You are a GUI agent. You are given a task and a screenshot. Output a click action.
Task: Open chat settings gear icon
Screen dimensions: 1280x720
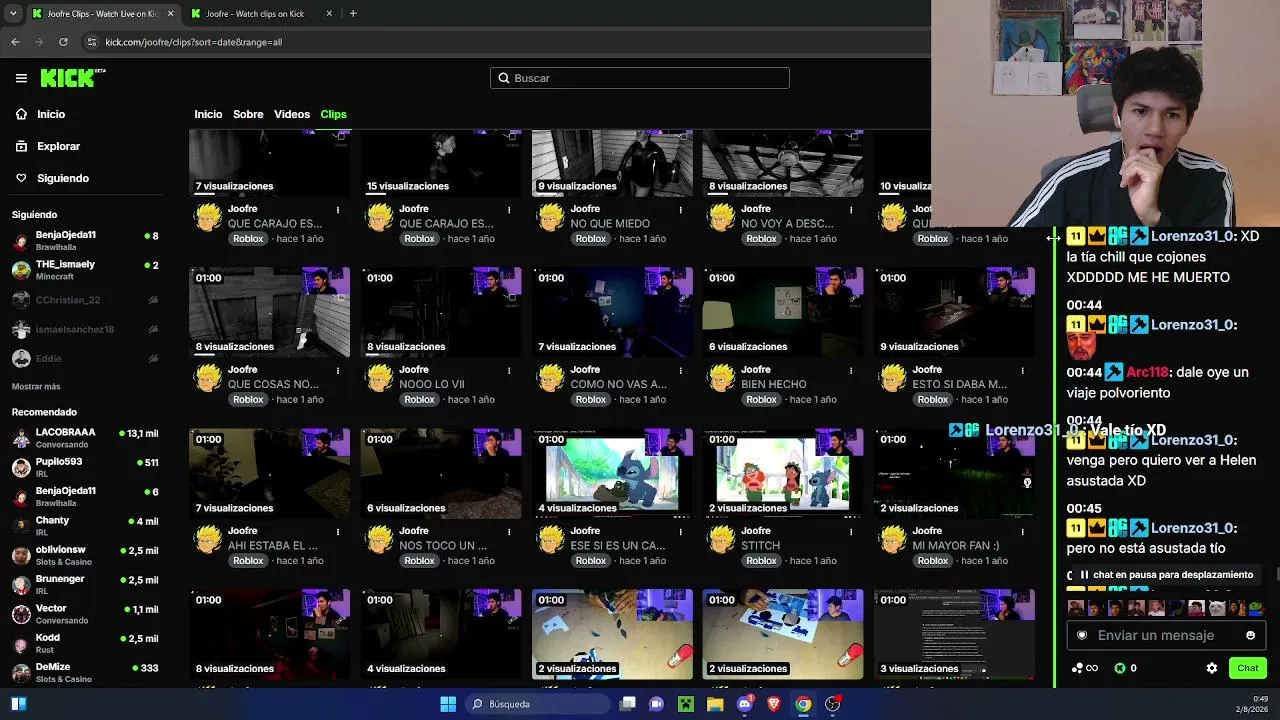pyautogui.click(x=1212, y=668)
